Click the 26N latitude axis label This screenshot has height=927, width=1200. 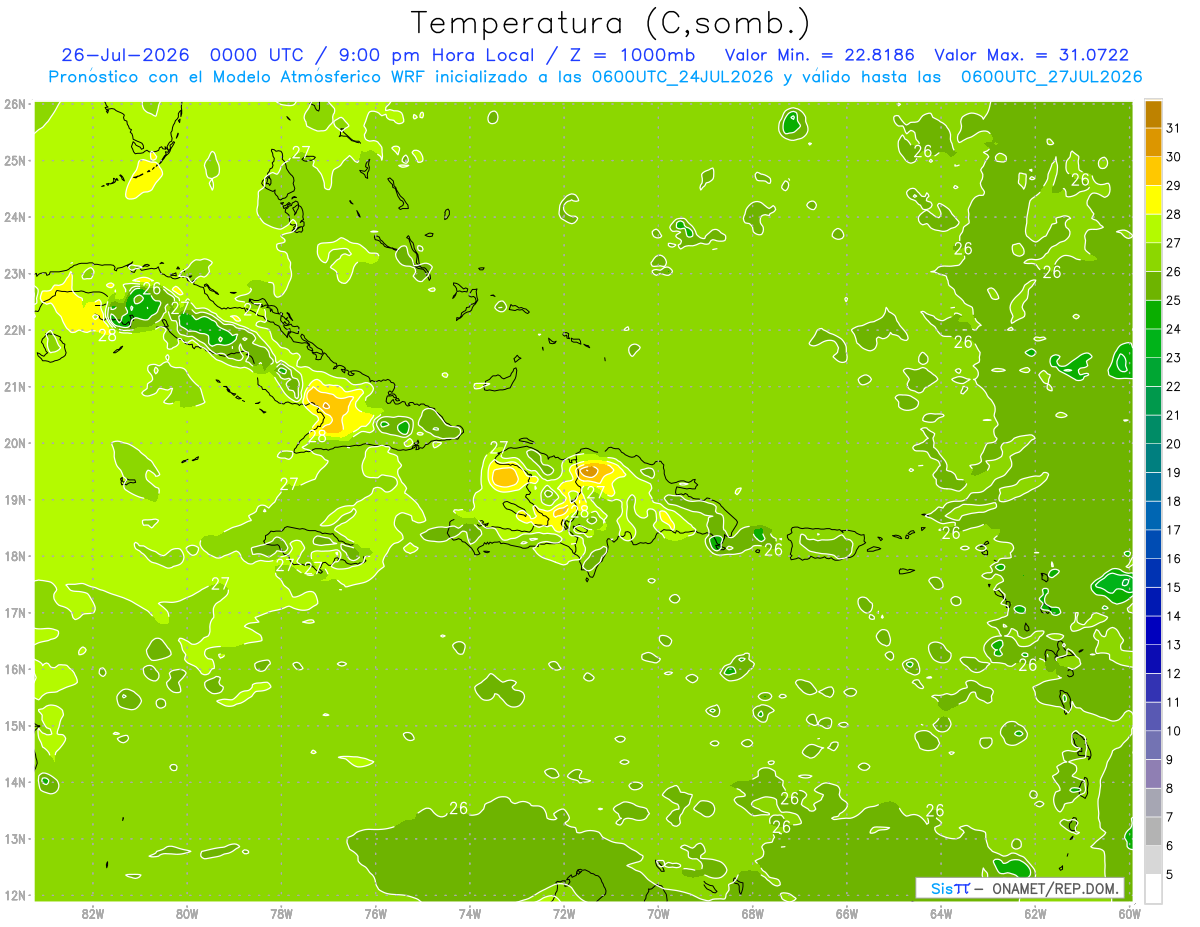point(15,103)
